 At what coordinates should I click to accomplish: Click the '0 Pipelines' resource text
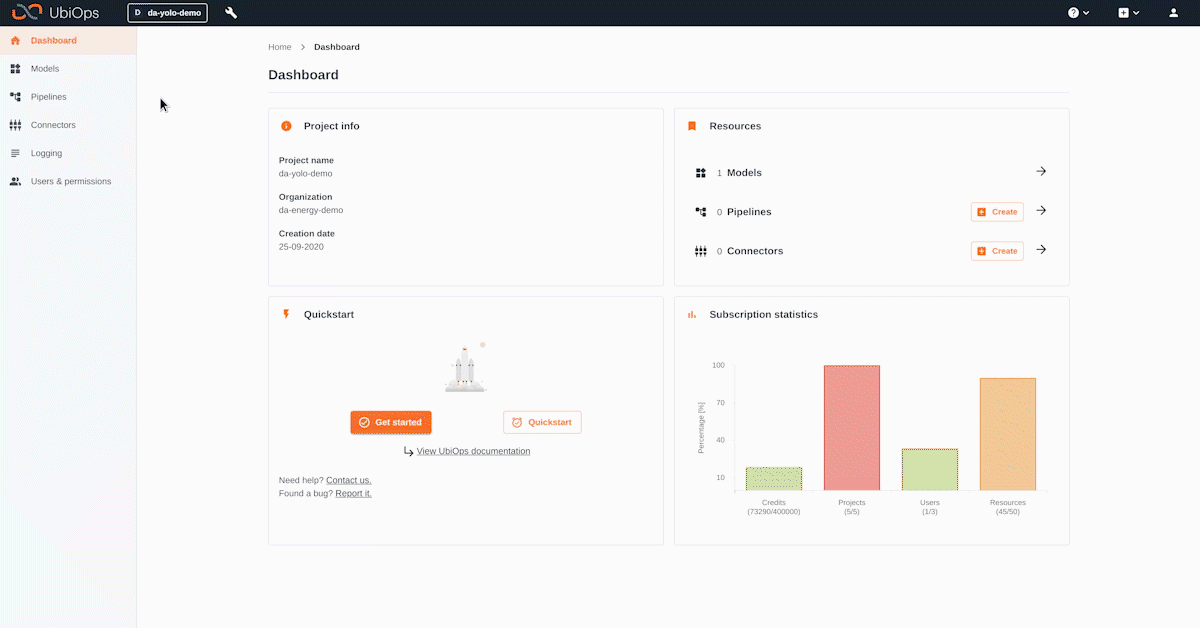pyautogui.click(x=744, y=212)
